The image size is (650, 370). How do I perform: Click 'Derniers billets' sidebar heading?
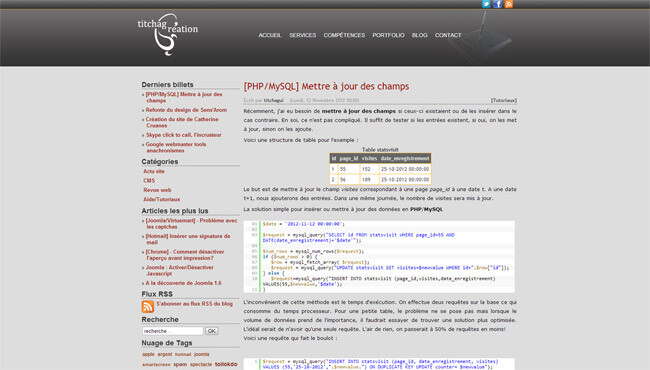[167, 85]
